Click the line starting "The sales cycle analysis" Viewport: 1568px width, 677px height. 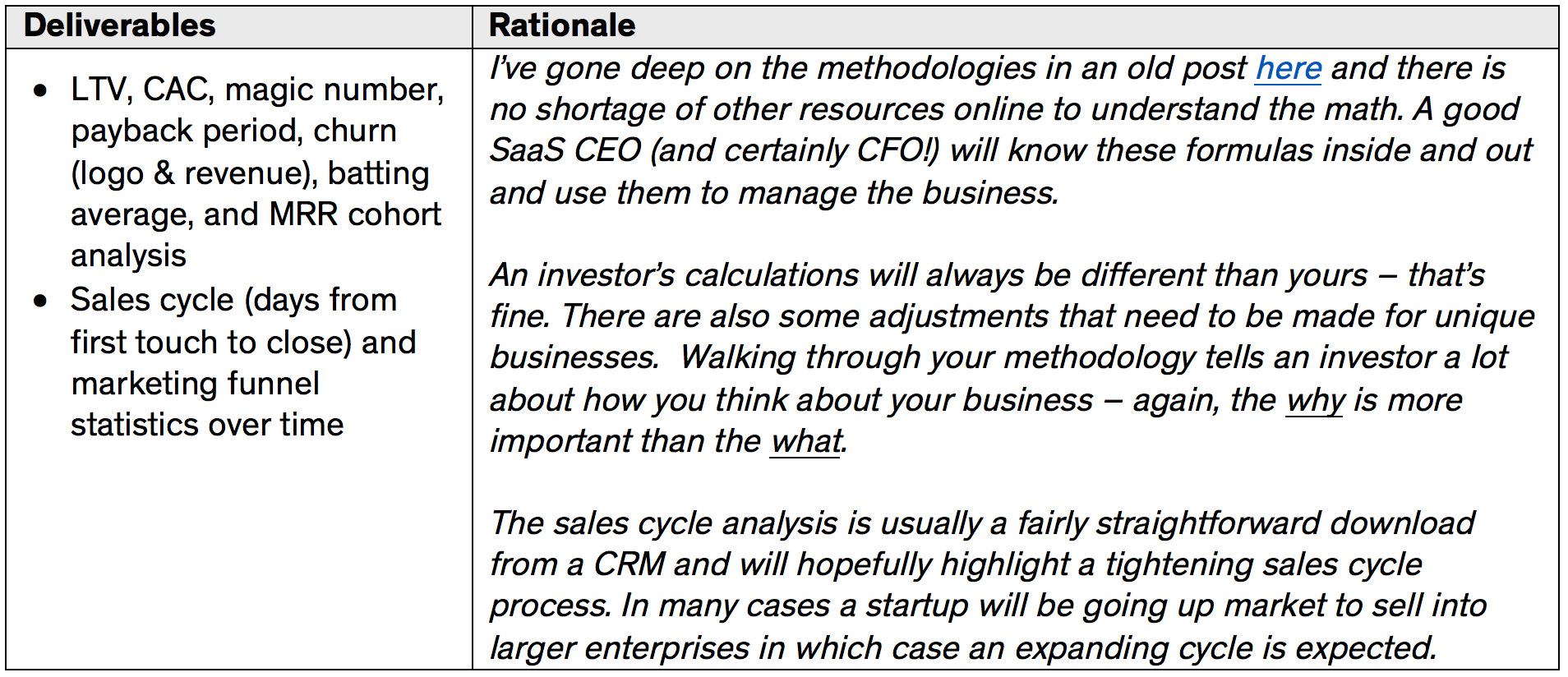(982, 523)
